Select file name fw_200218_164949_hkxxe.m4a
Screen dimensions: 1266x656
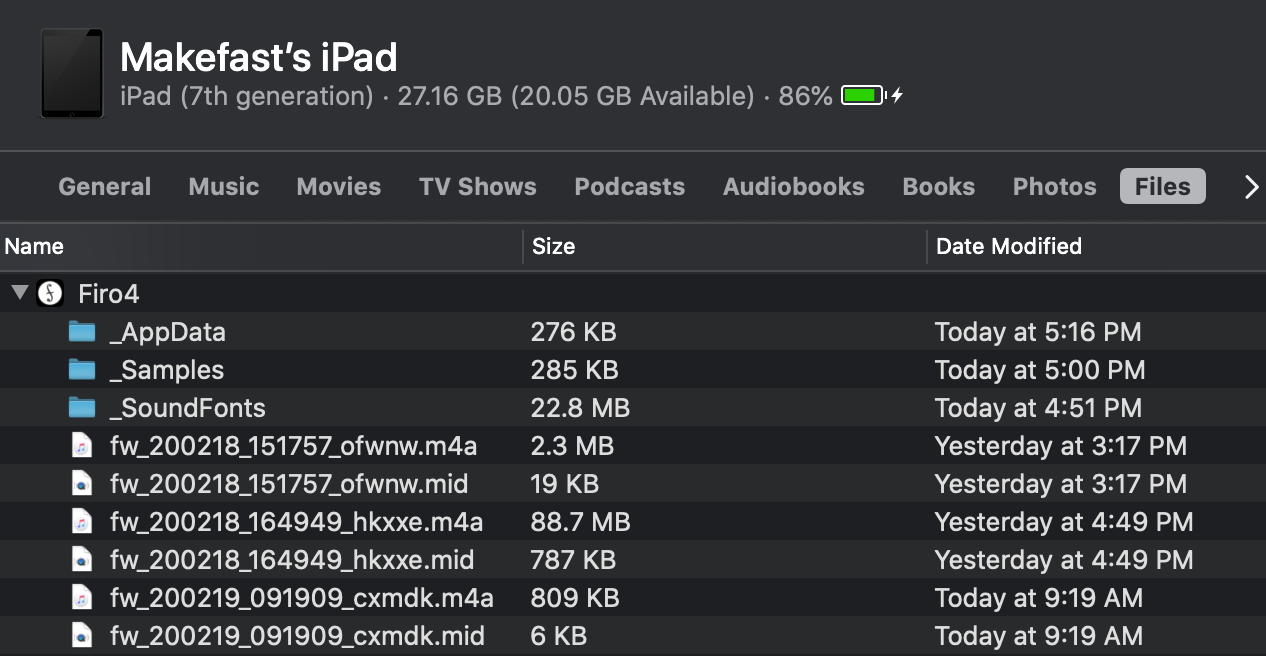297,522
